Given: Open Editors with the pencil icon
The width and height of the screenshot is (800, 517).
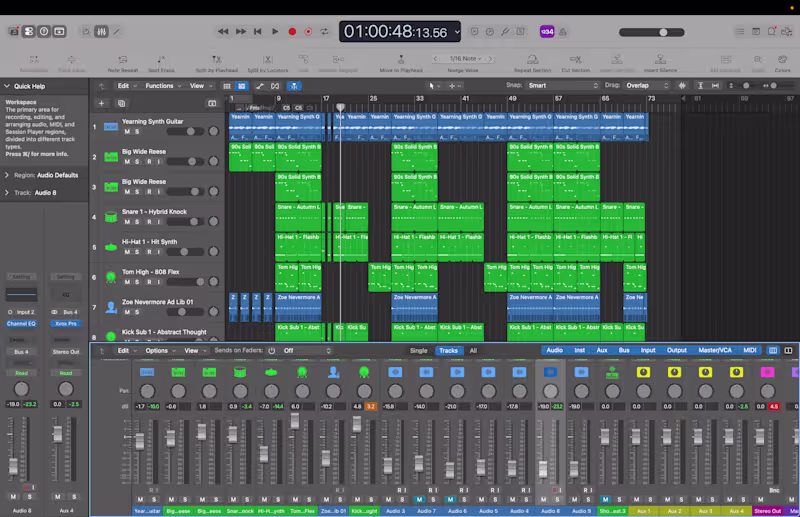Looking at the screenshot, I should [117, 32].
